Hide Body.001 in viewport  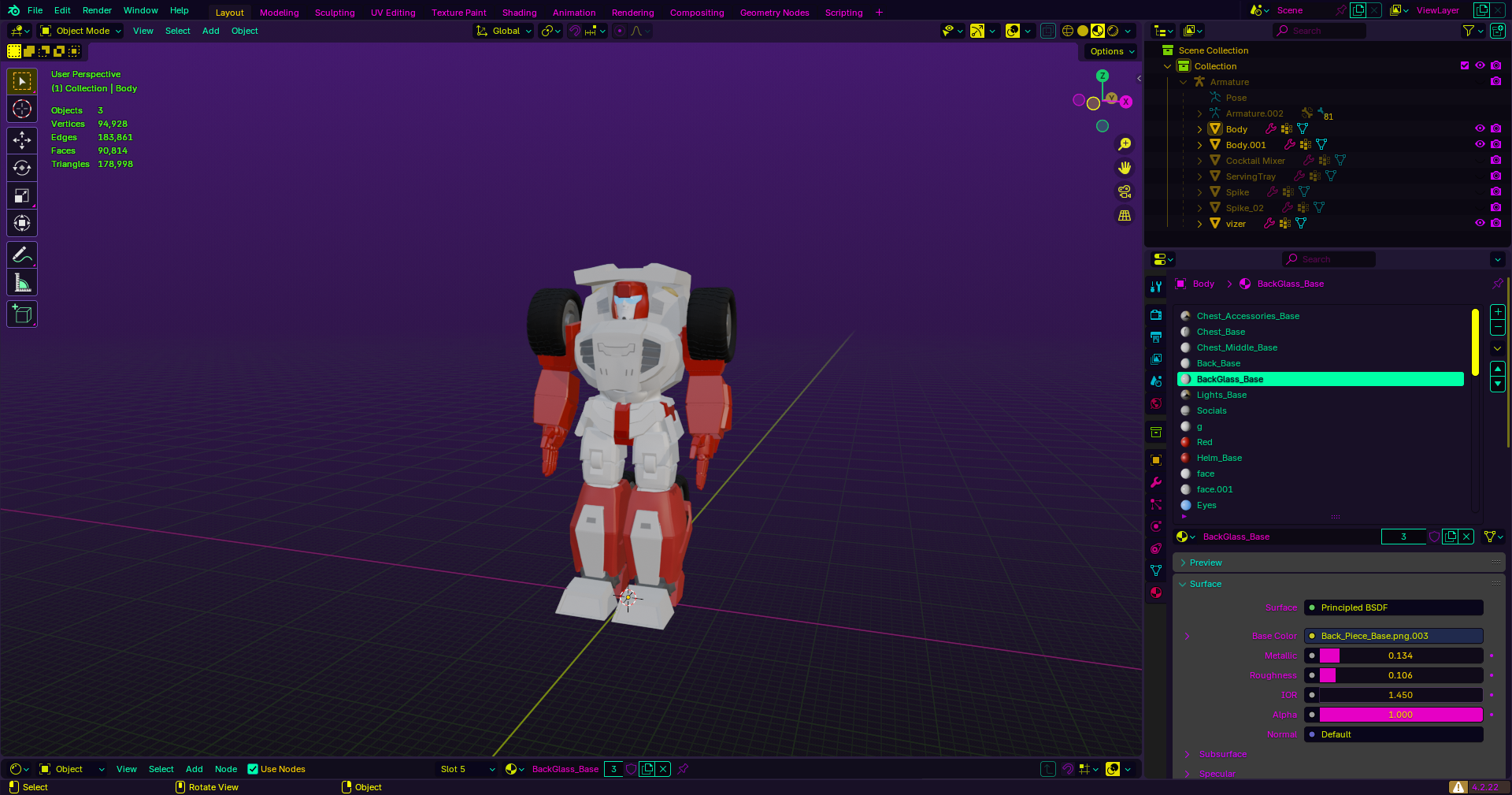1480,144
